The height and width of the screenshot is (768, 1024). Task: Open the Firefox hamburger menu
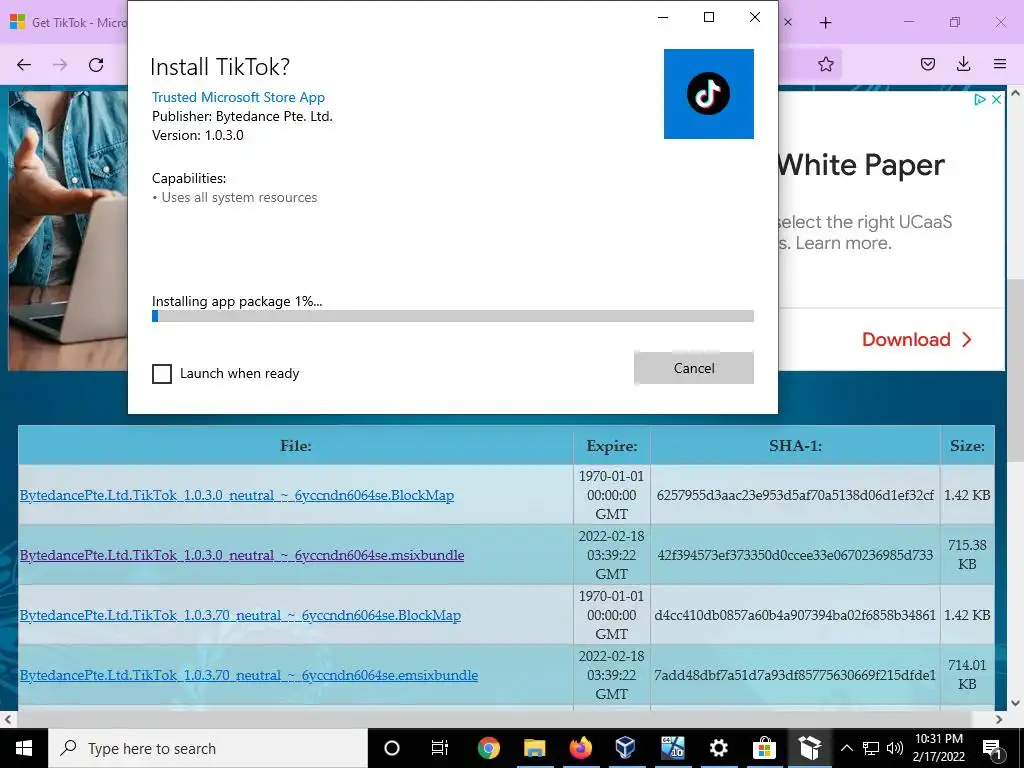pos(1000,64)
